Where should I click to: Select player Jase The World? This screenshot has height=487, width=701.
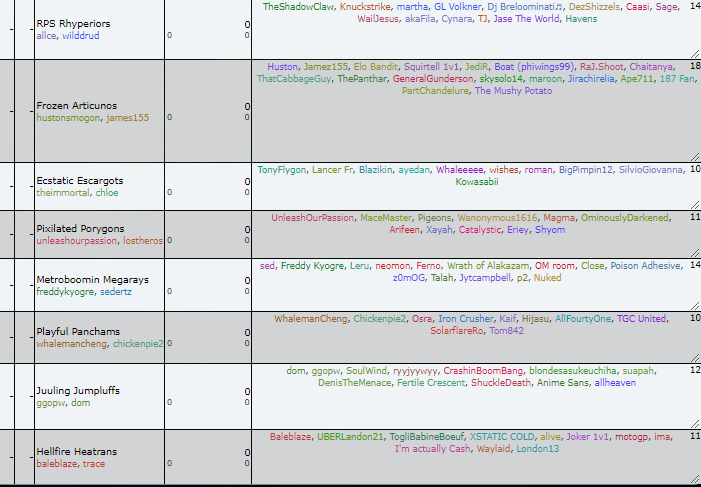pyautogui.click(x=526, y=19)
